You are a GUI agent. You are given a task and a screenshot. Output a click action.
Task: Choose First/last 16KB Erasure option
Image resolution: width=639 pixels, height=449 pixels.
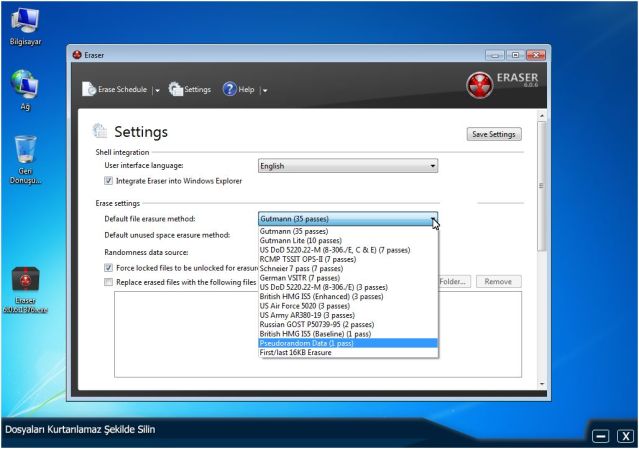click(x=348, y=352)
